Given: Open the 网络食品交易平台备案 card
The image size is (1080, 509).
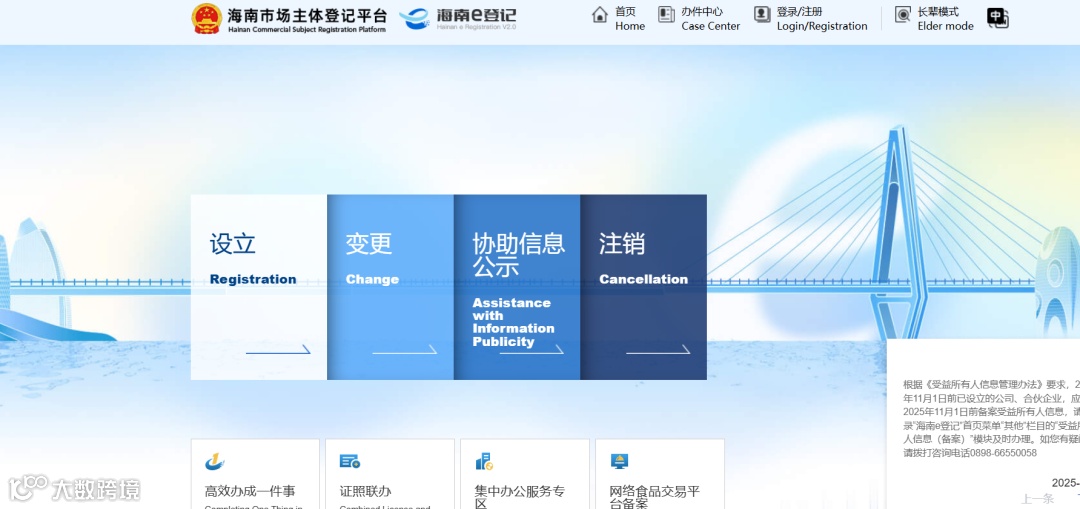Looking at the screenshot, I should tap(660, 474).
